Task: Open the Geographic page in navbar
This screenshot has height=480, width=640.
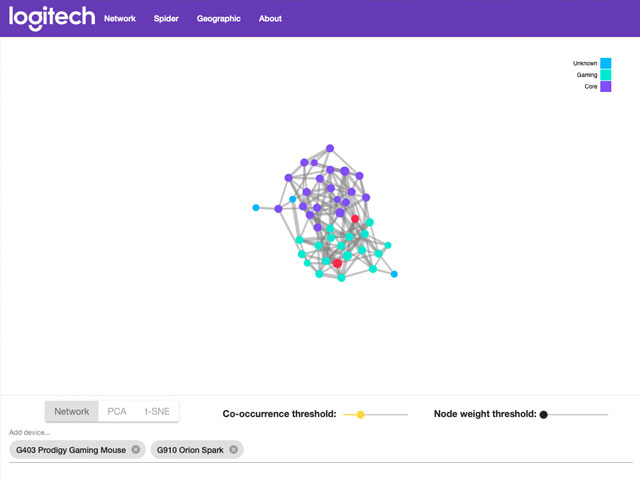Action: pyautogui.click(x=219, y=19)
